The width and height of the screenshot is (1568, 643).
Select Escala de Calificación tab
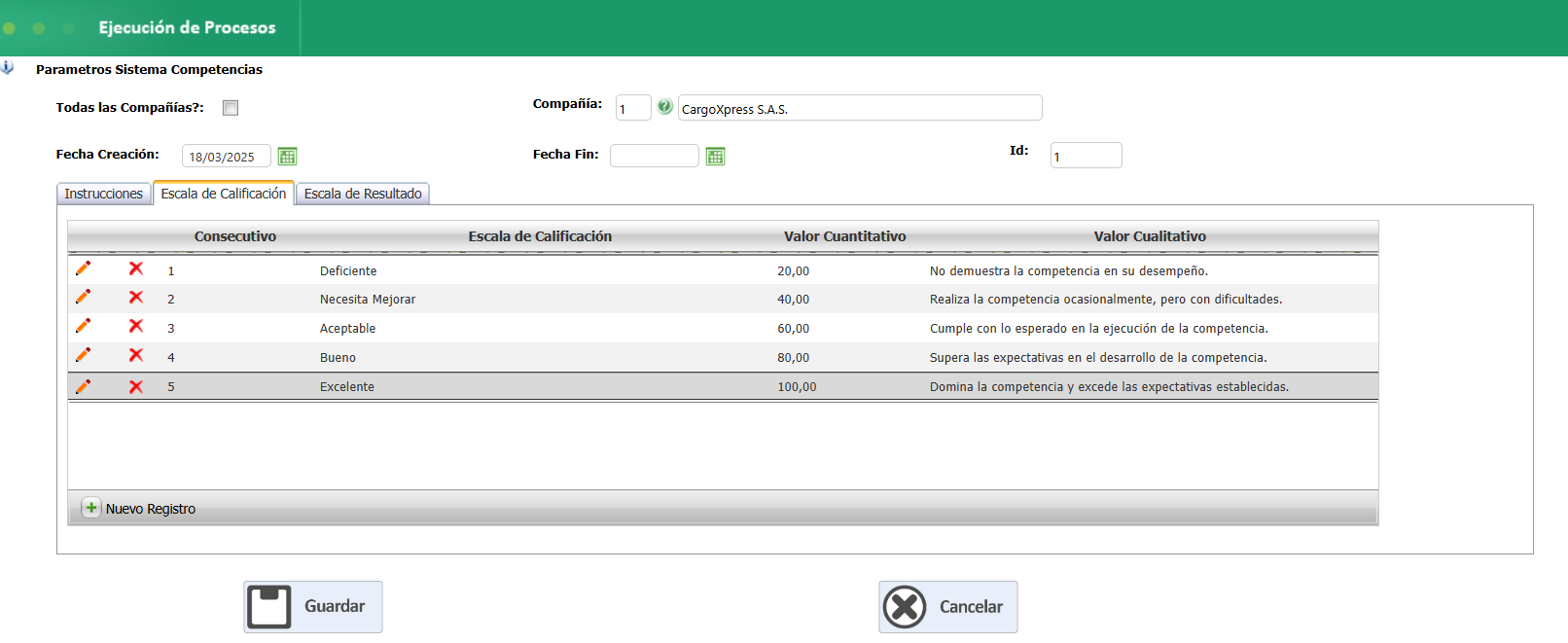224,194
